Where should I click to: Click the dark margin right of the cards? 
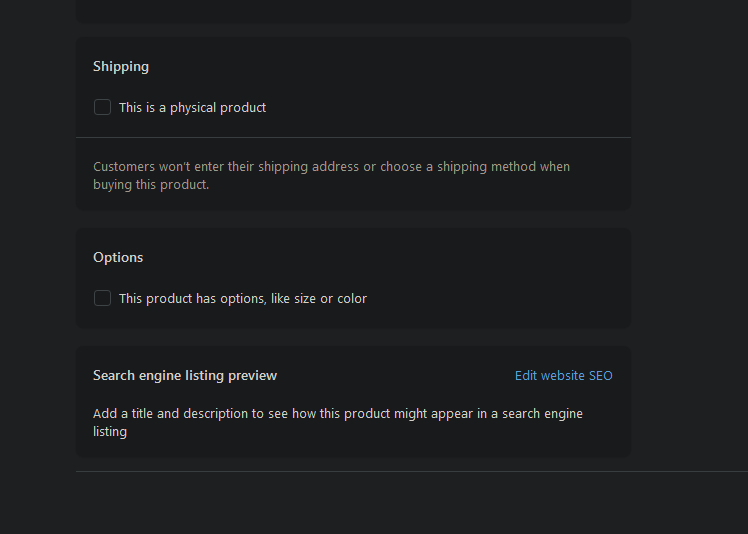[x=690, y=250]
